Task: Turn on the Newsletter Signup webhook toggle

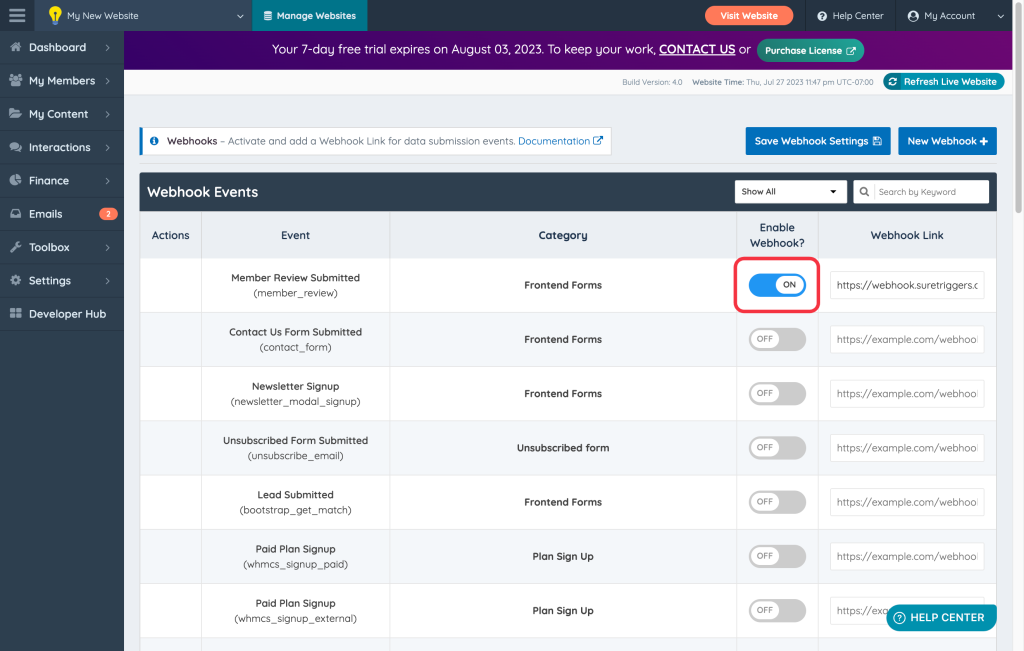Action: (x=777, y=393)
